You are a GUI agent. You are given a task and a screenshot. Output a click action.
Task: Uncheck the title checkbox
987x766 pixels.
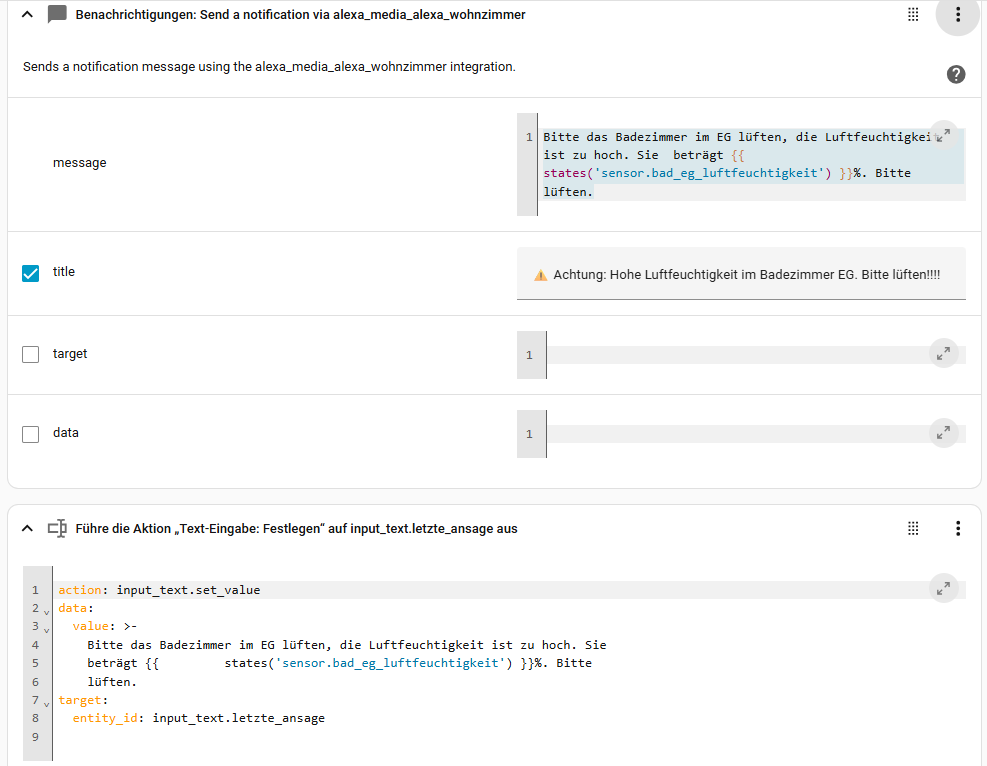click(x=31, y=273)
